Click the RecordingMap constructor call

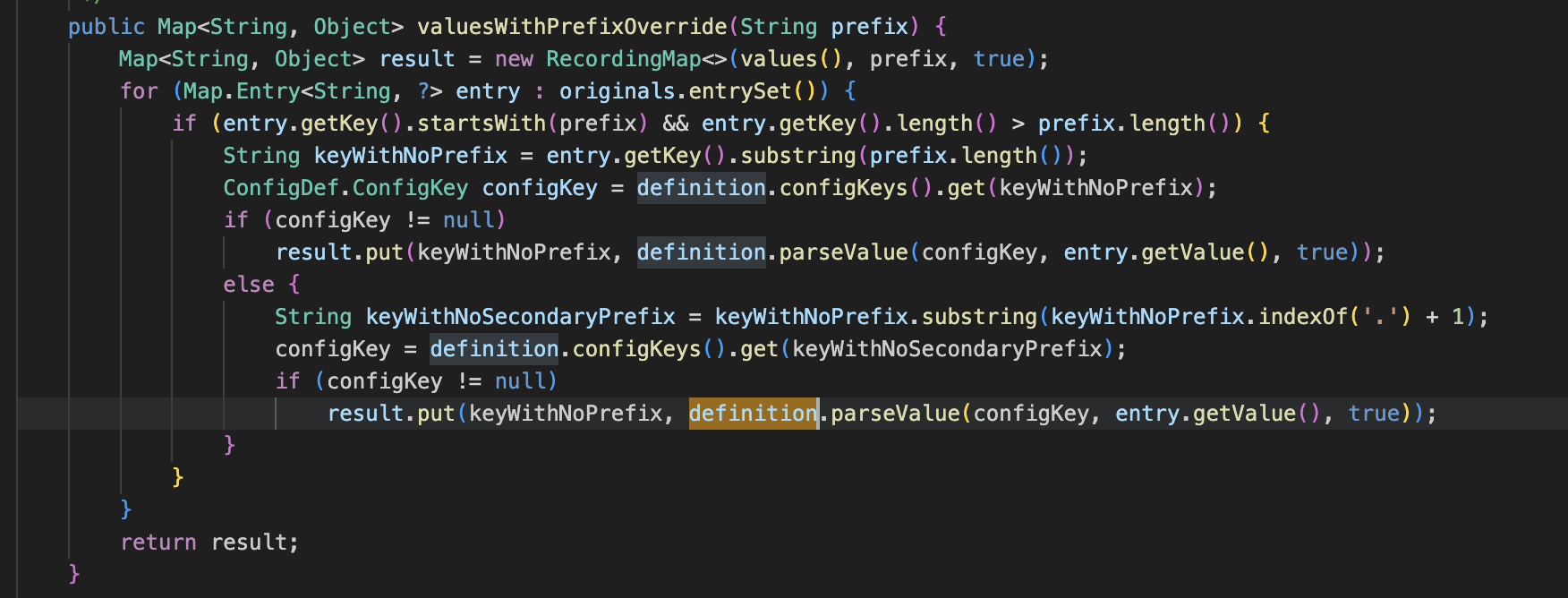pos(624,59)
